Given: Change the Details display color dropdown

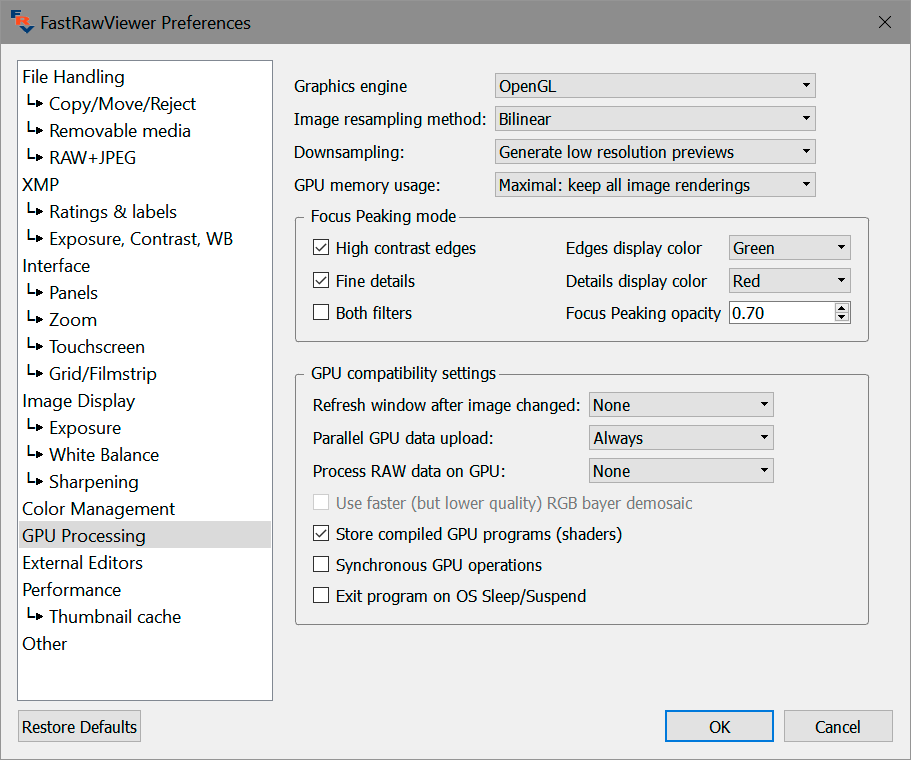Looking at the screenshot, I should tap(789, 281).
